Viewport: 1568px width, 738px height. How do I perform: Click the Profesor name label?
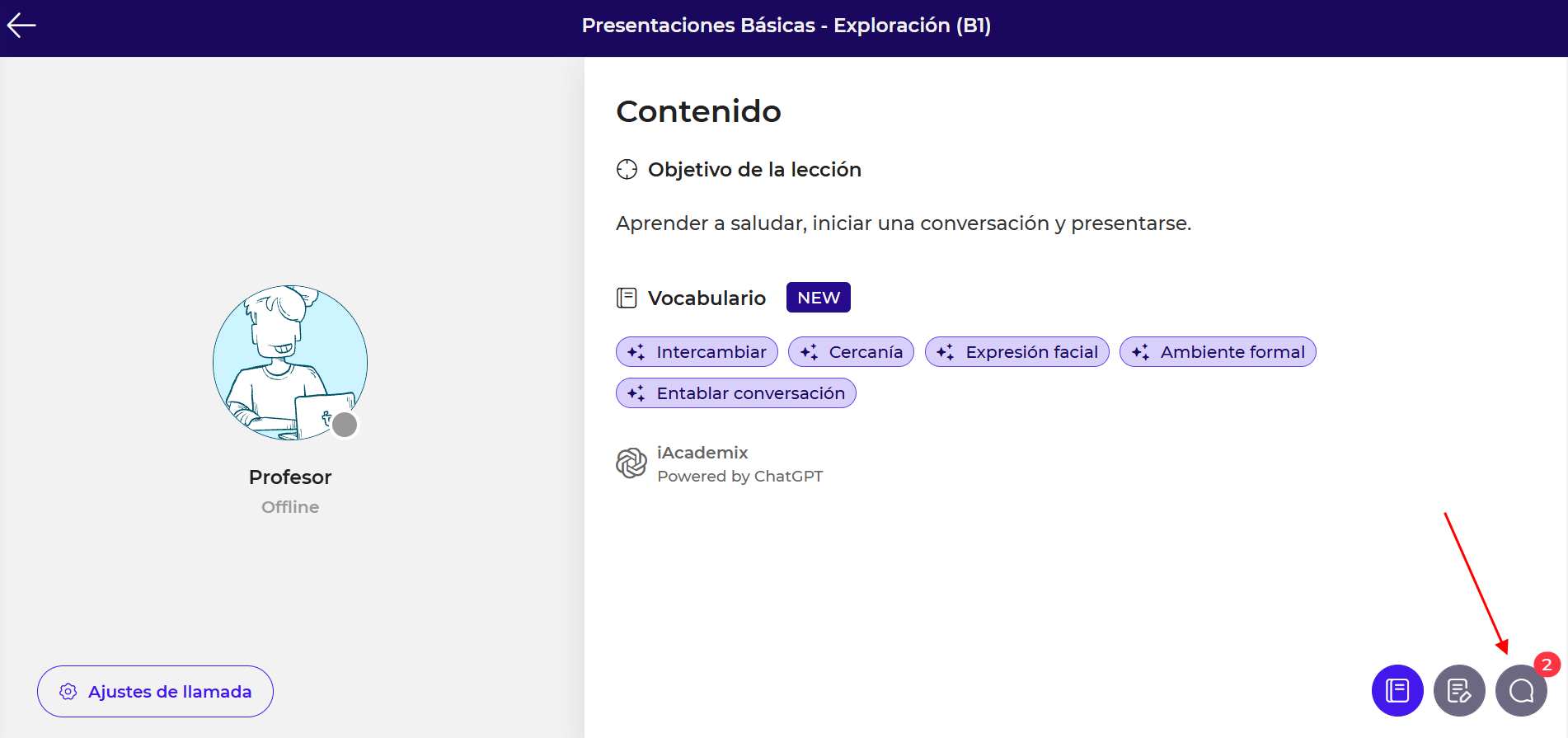[x=290, y=477]
